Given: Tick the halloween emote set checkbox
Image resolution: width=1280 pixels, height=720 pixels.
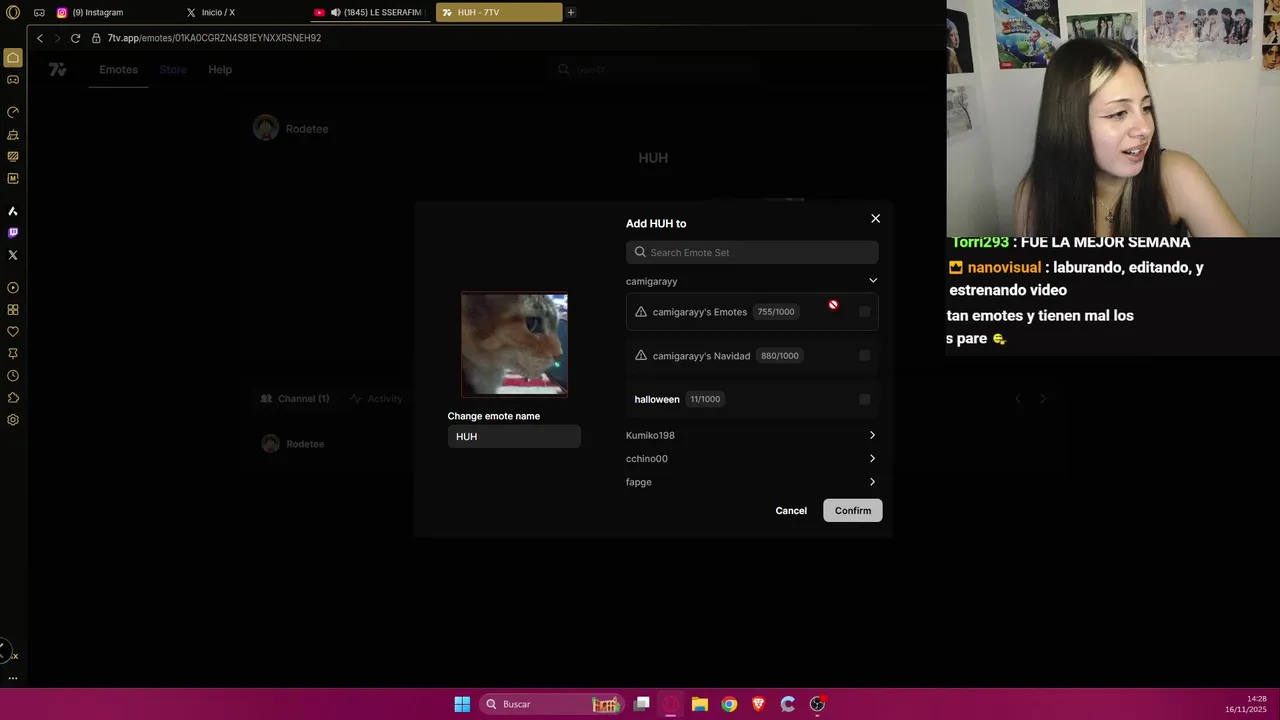Looking at the screenshot, I should coord(865,399).
